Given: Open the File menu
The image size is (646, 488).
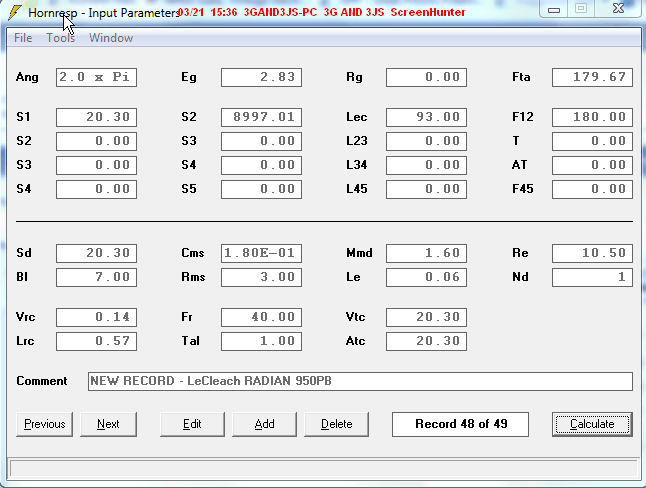Looking at the screenshot, I should (x=23, y=38).
